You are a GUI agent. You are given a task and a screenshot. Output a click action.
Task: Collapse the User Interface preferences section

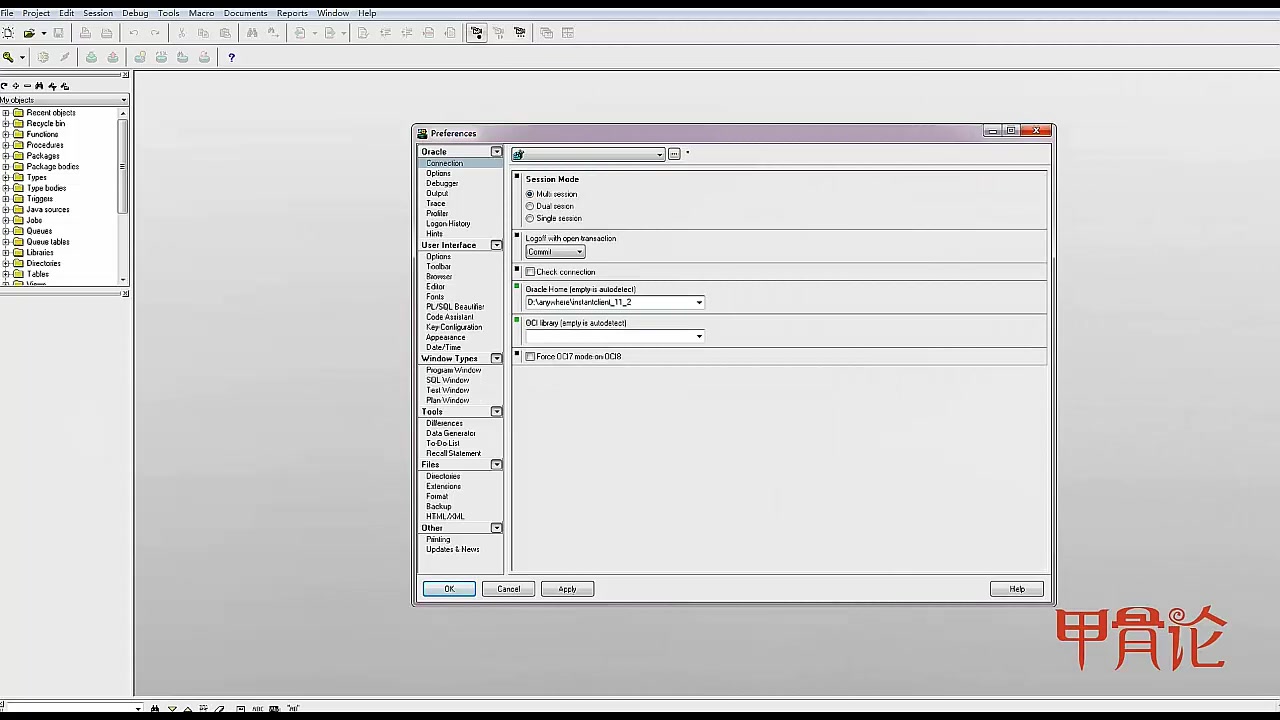[496, 245]
